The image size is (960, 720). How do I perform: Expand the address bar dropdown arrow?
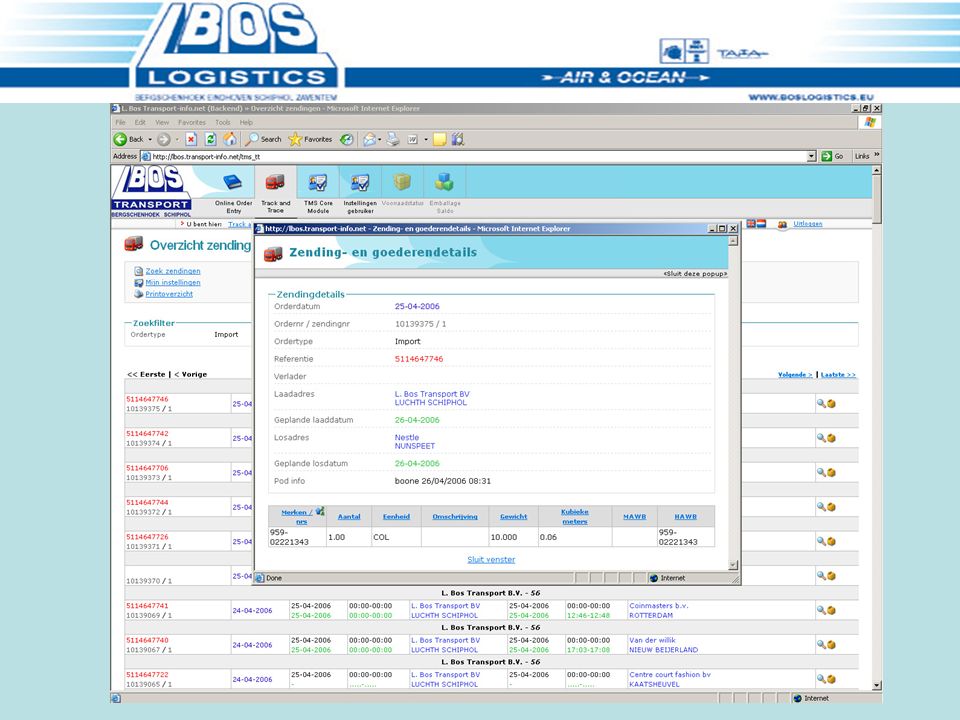[x=812, y=157]
